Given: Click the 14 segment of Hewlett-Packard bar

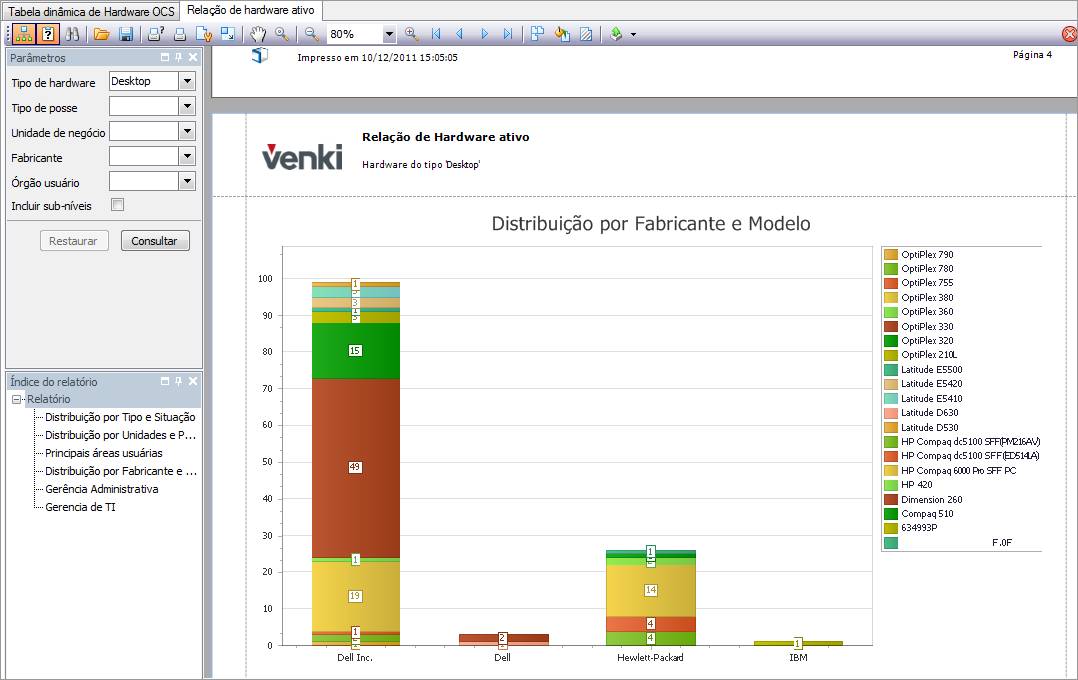Looking at the screenshot, I should 650,590.
